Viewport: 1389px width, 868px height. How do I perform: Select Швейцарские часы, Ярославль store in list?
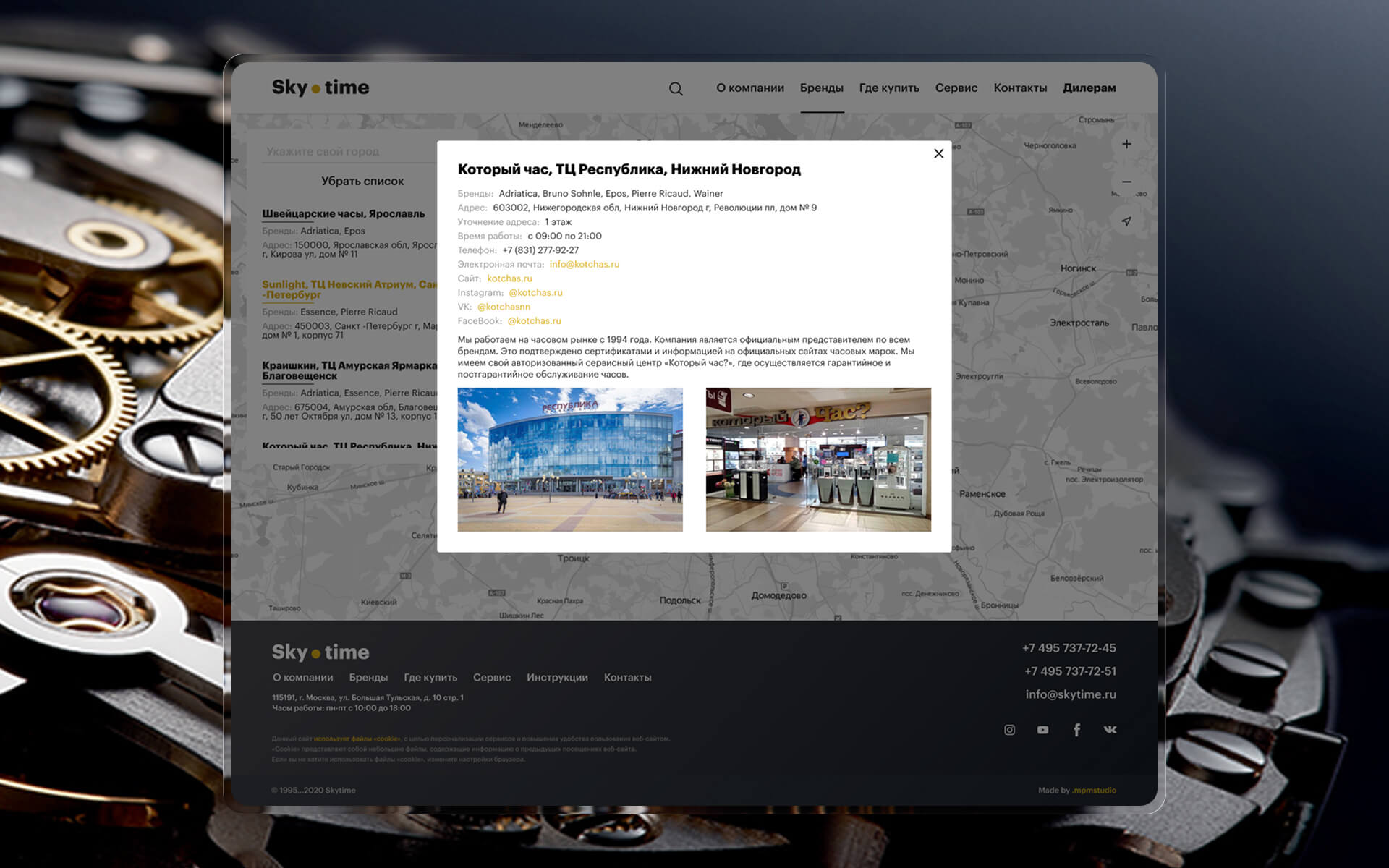click(x=344, y=214)
